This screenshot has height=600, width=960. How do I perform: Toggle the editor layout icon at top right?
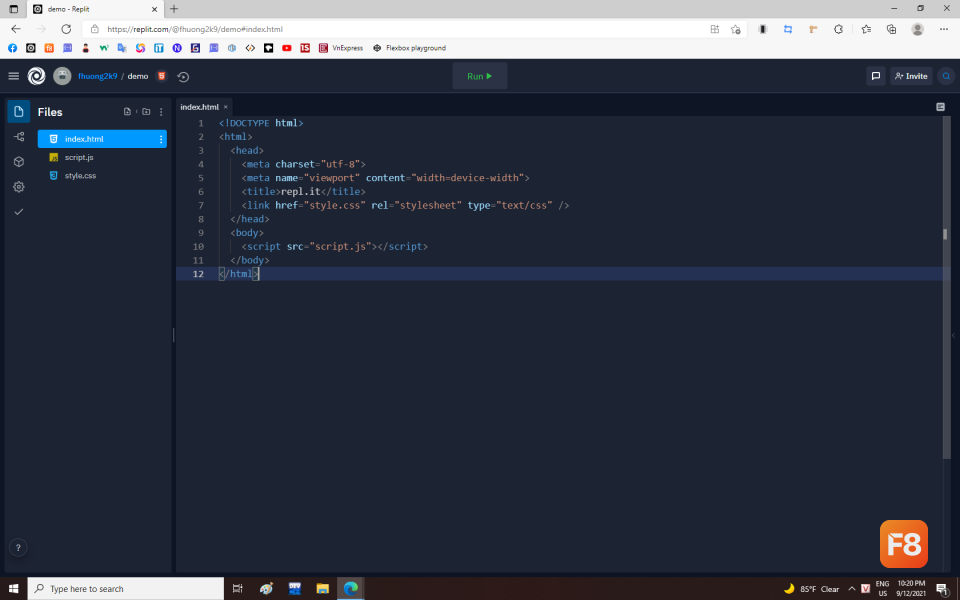pos(940,107)
